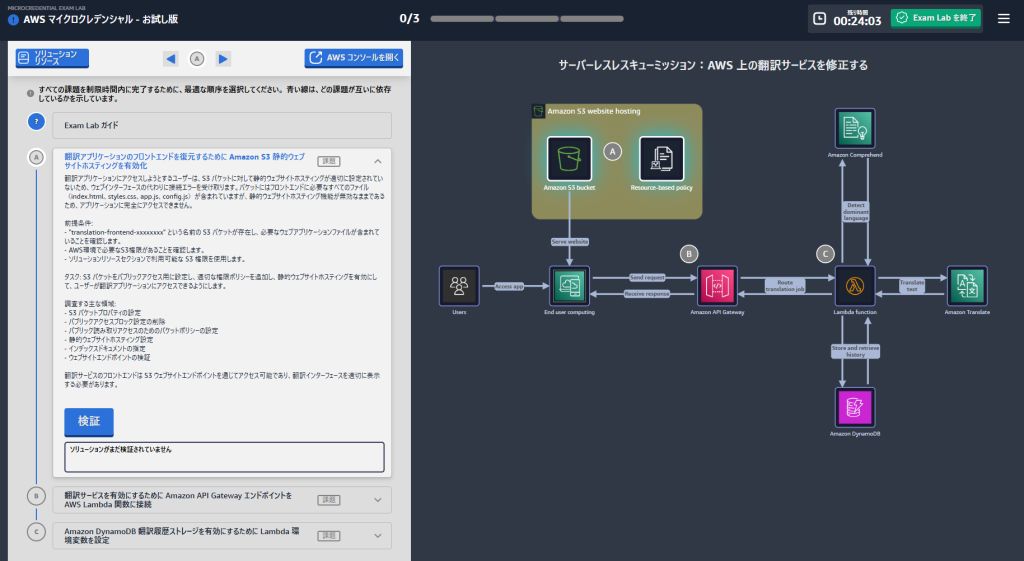Click the Users icon in diagram

click(x=459, y=285)
